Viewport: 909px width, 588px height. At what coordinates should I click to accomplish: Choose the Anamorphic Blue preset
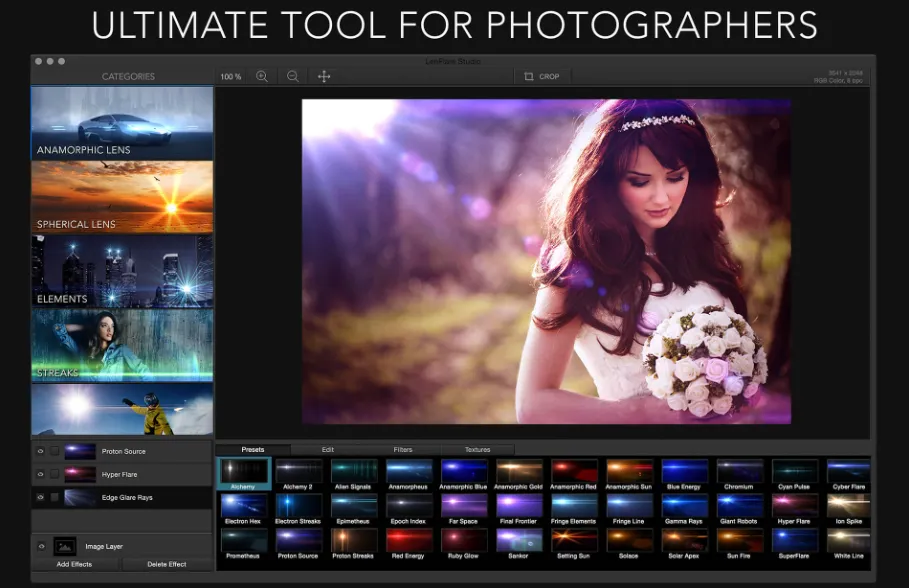click(x=464, y=474)
